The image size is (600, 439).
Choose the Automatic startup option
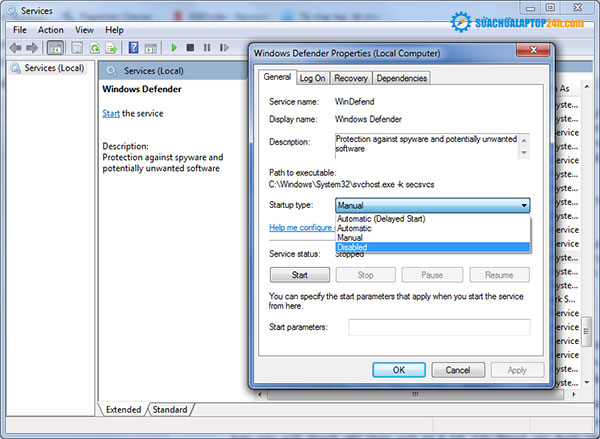[433, 228]
